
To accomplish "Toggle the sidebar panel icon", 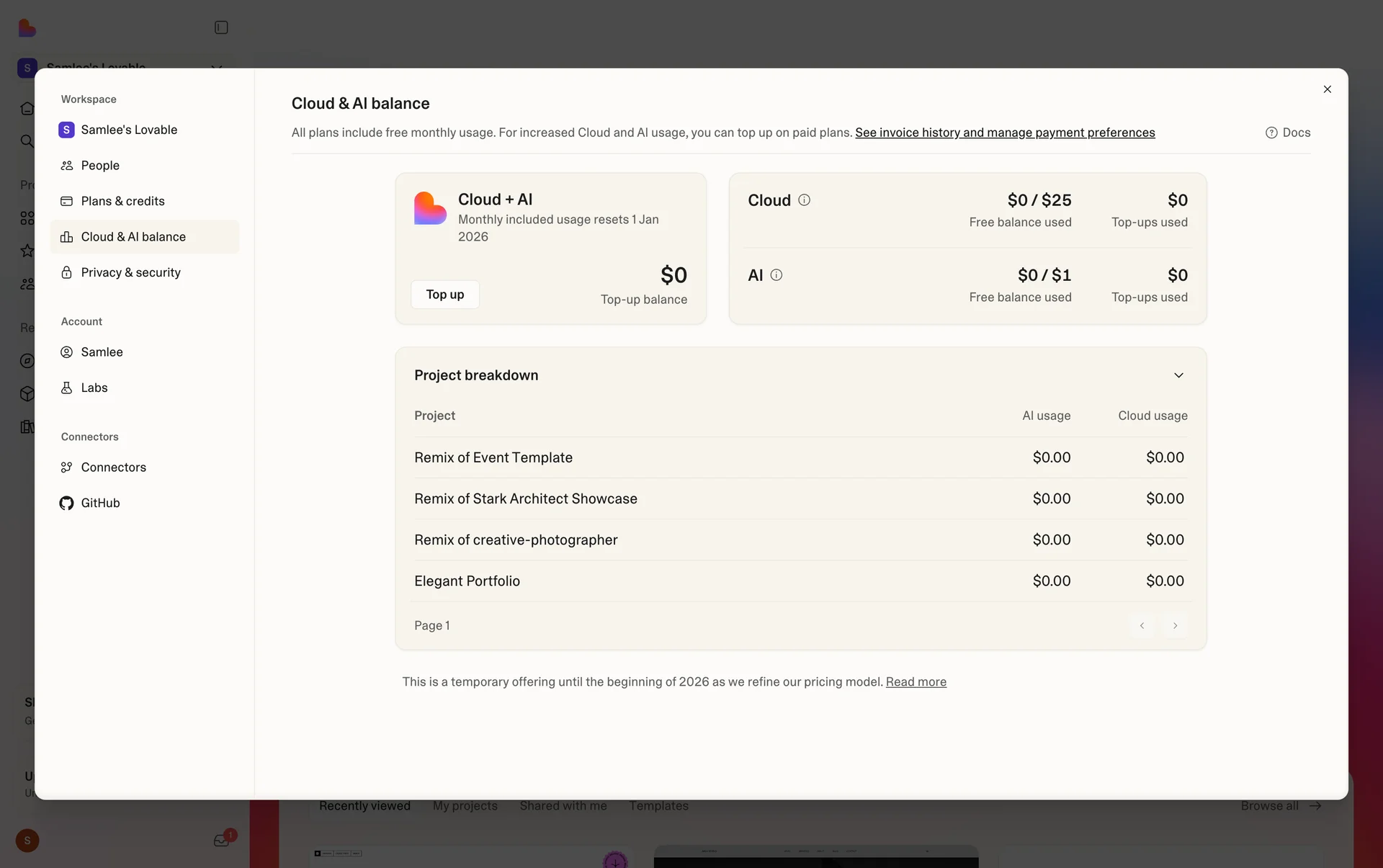I will coord(221,27).
